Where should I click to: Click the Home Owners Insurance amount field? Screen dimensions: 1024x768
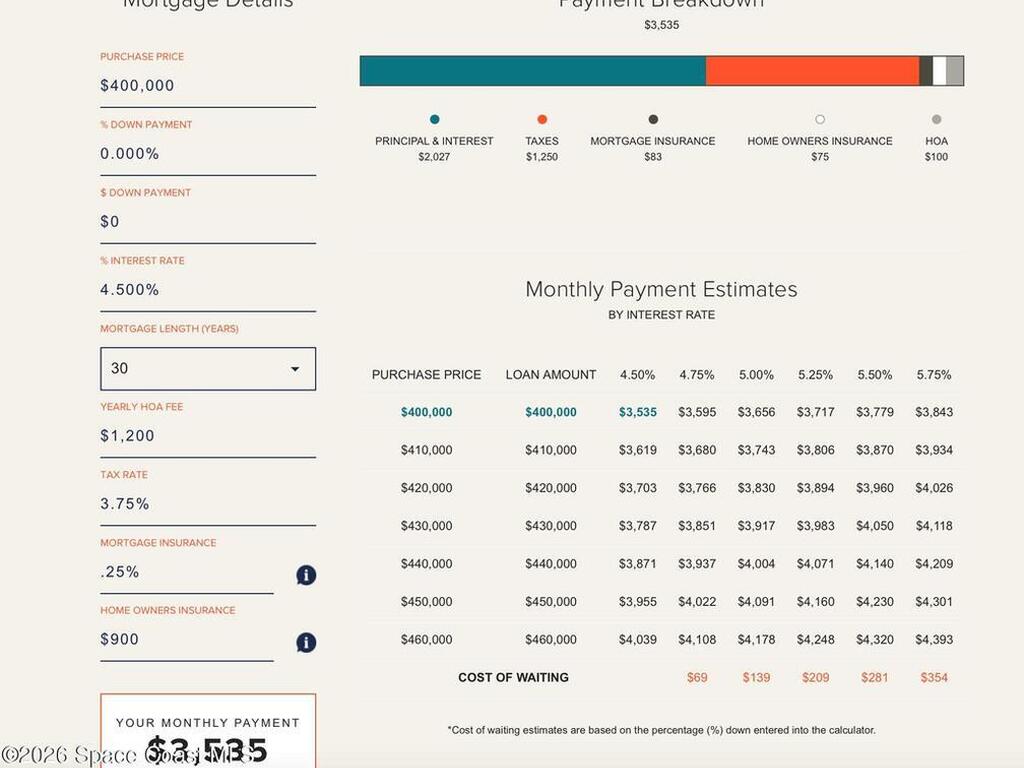(186, 640)
